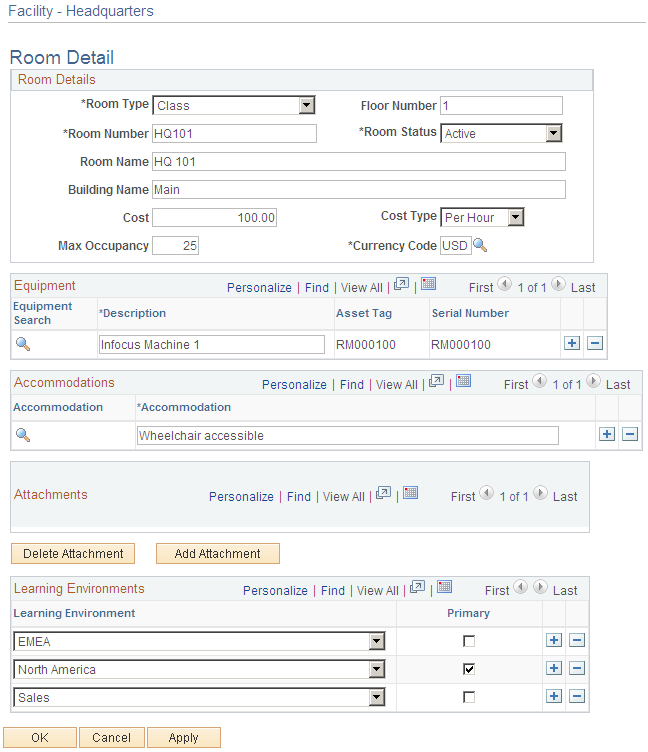Add a new equipment row with plus

tap(572, 343)
